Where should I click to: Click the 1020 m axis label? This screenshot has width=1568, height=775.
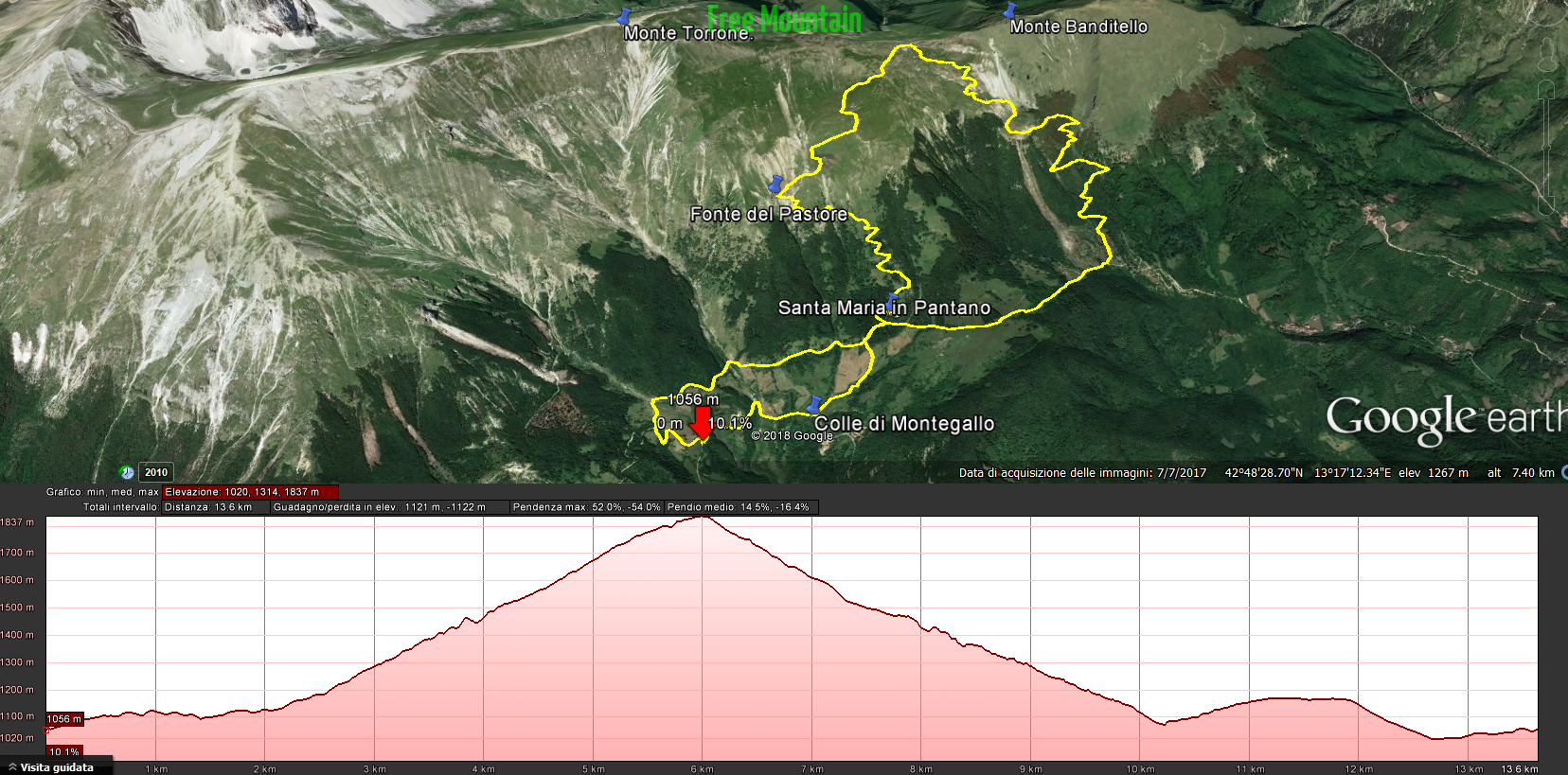point(17,738)
